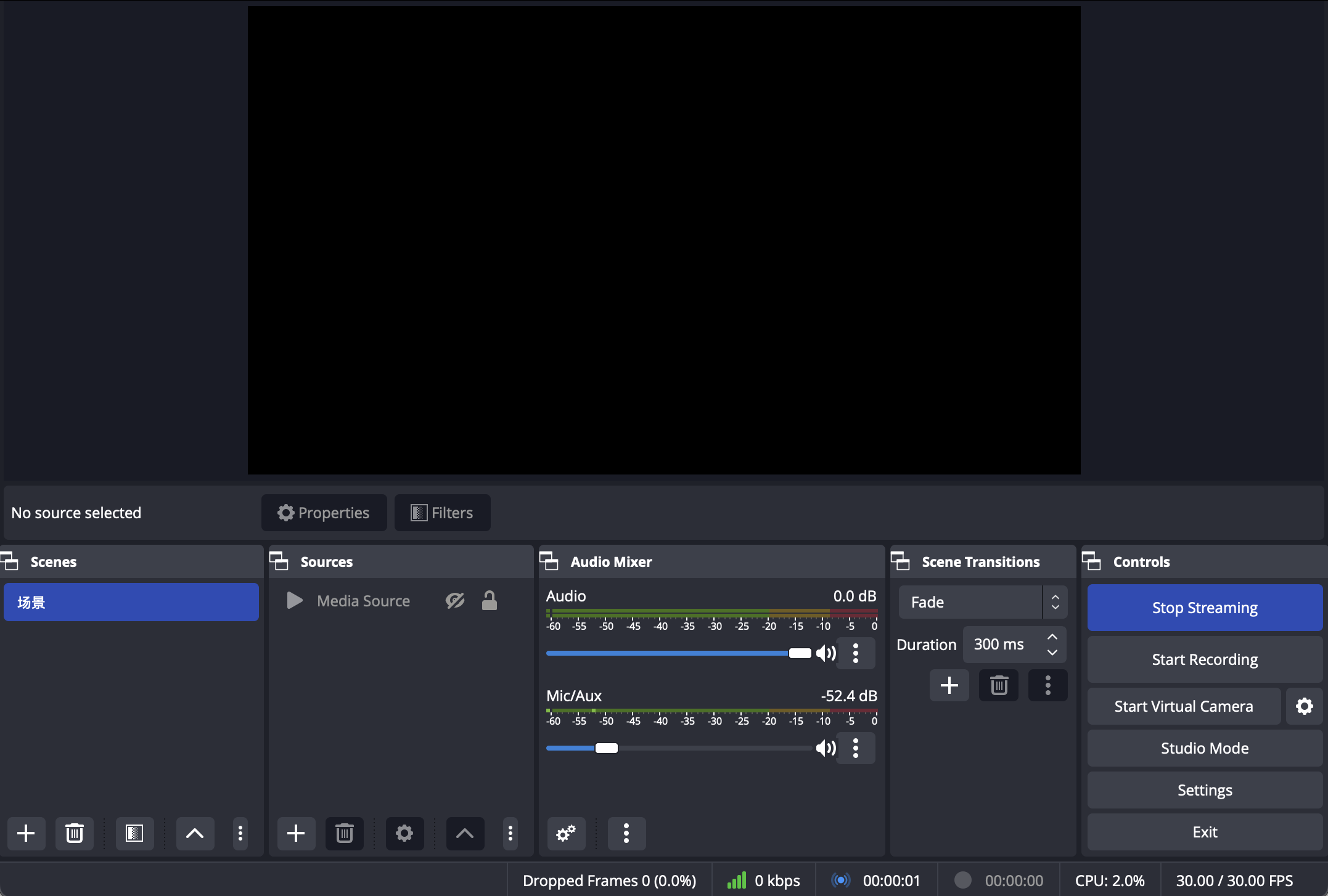
Task: Toggle Media Source visibility eye icon
Action: tap(455, 601)
